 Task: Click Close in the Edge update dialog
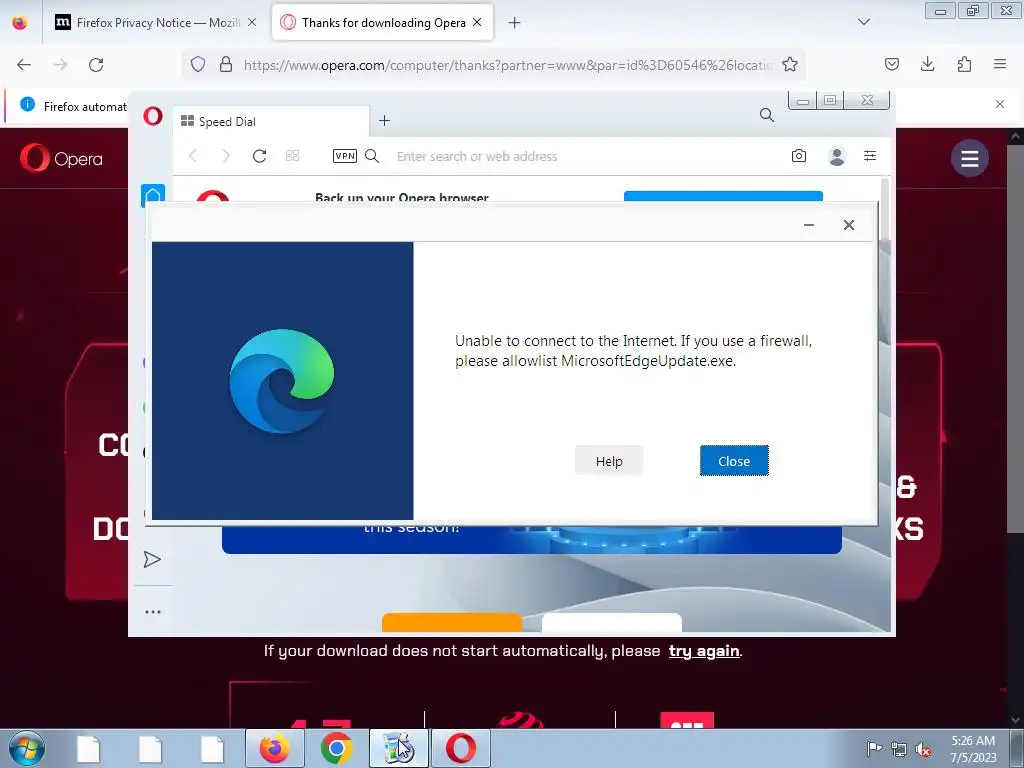[x=734, y=461]
